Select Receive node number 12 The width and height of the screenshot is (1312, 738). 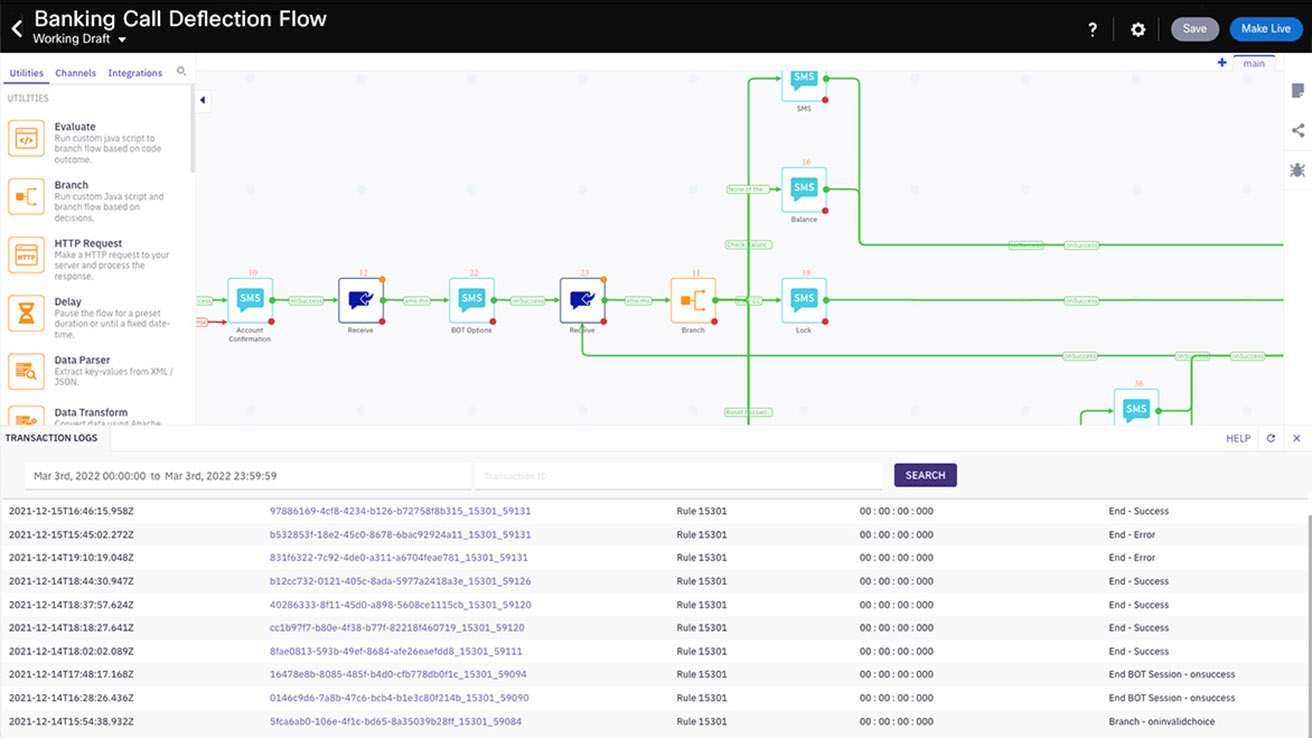point(361,300)
